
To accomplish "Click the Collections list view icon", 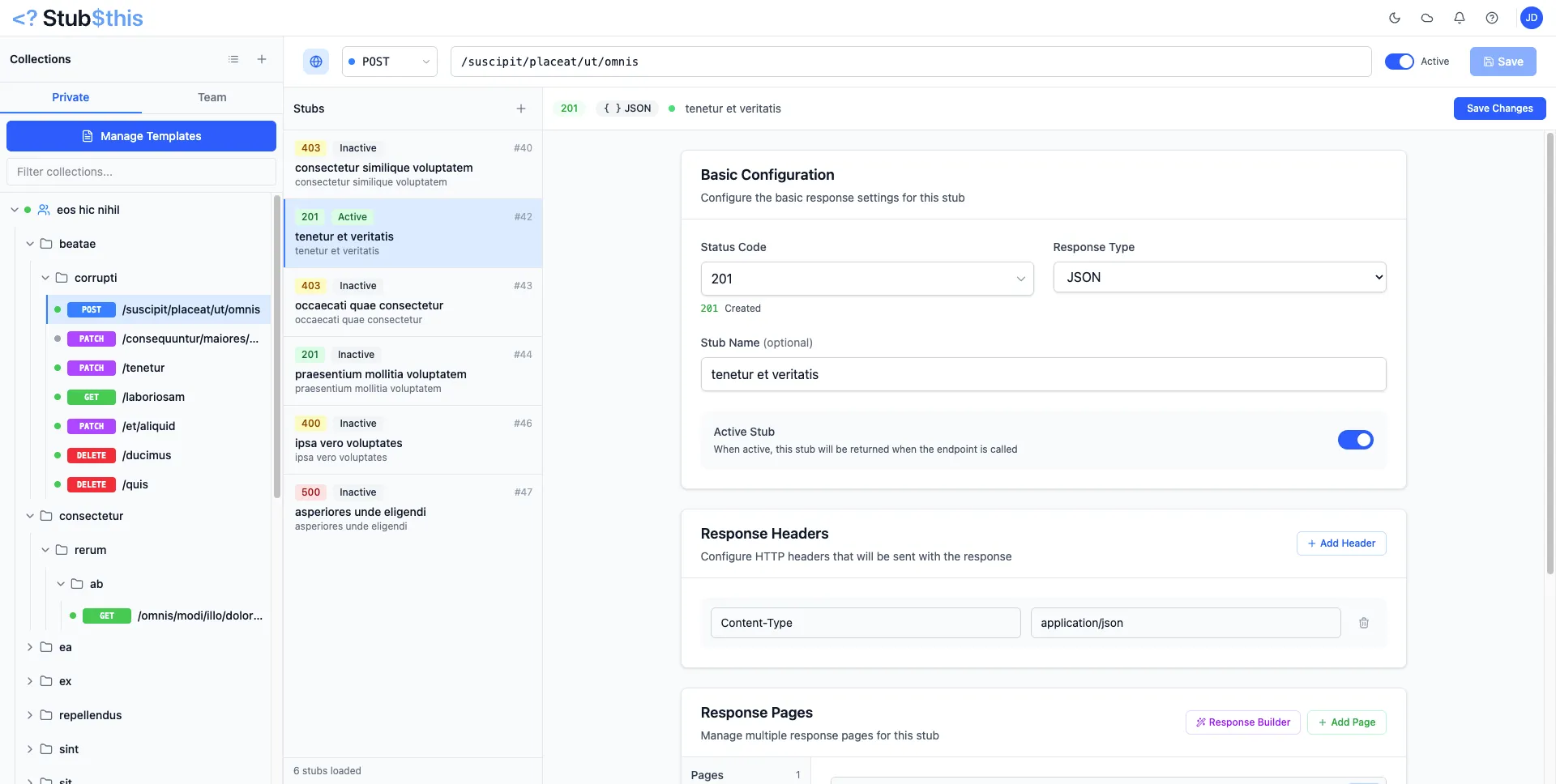I will (x=233, y=59).
